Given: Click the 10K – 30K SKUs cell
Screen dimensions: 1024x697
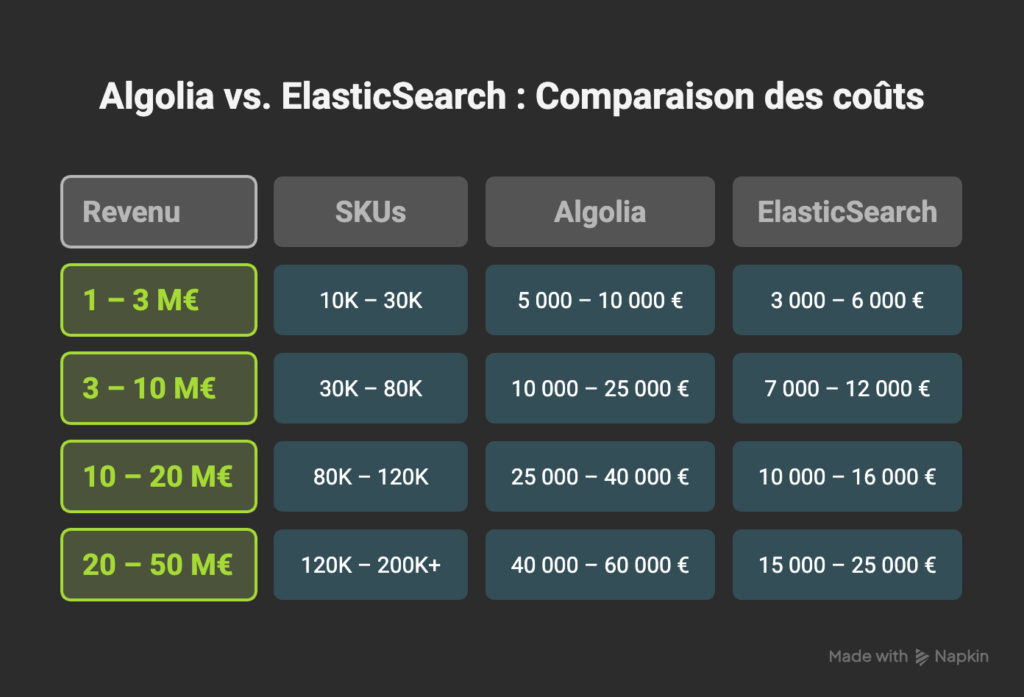Looking at the screenshot, I should [x=370, y=300].
